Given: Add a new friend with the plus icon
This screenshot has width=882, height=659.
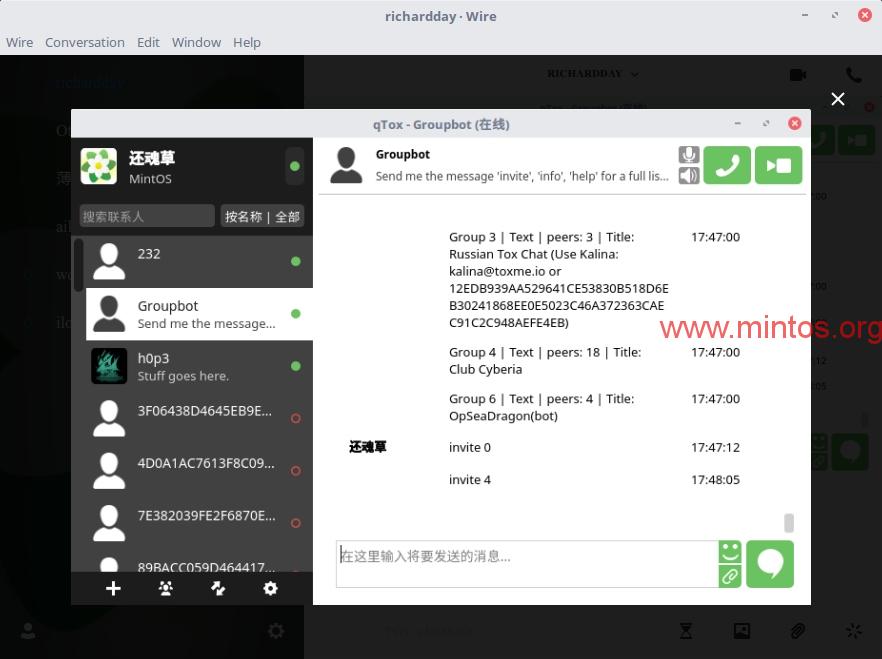Looking at the screenshot, I should pyautogui.click(x=113, y=589).
